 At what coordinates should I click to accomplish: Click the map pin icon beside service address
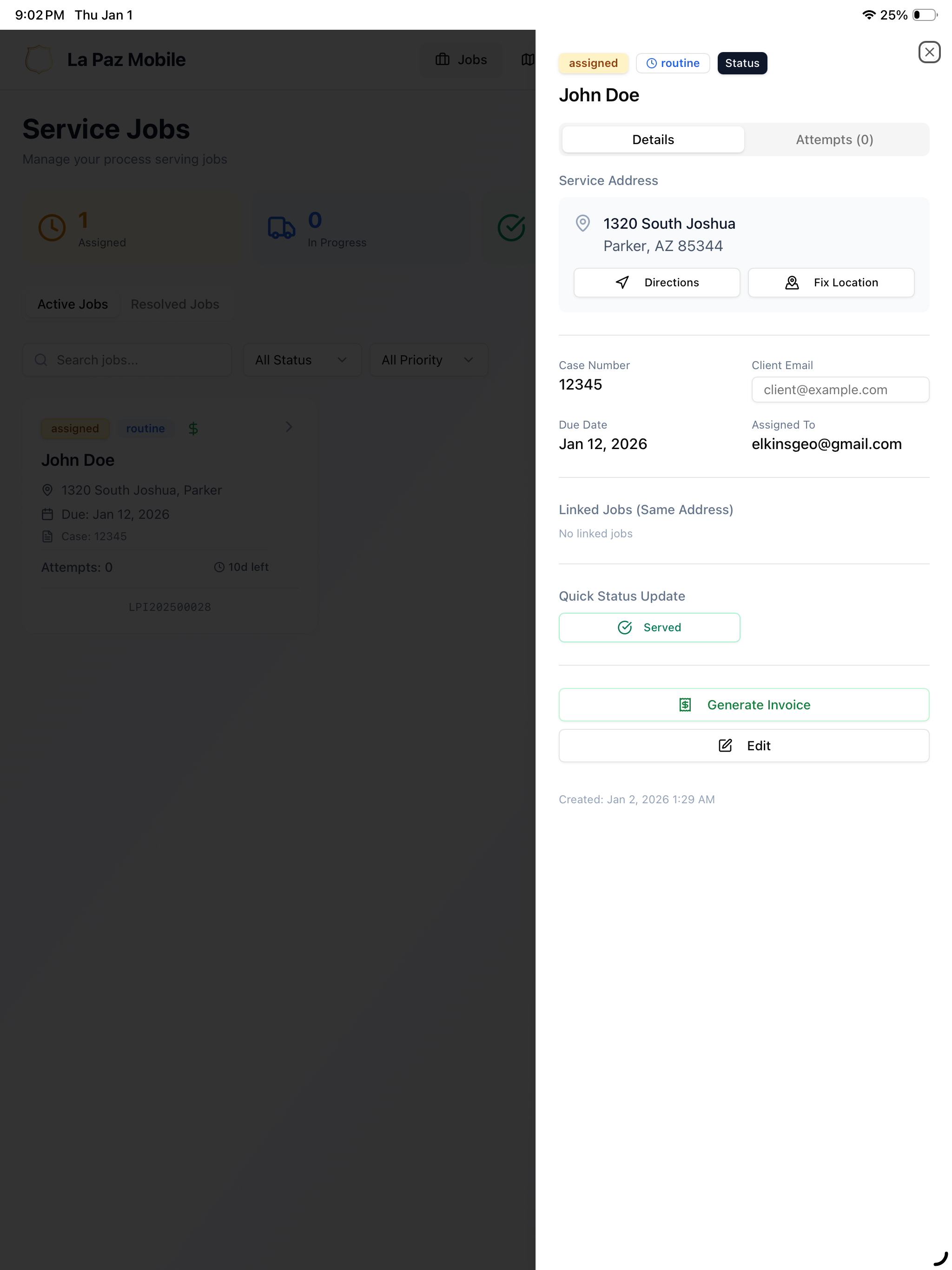click(582, 223)
